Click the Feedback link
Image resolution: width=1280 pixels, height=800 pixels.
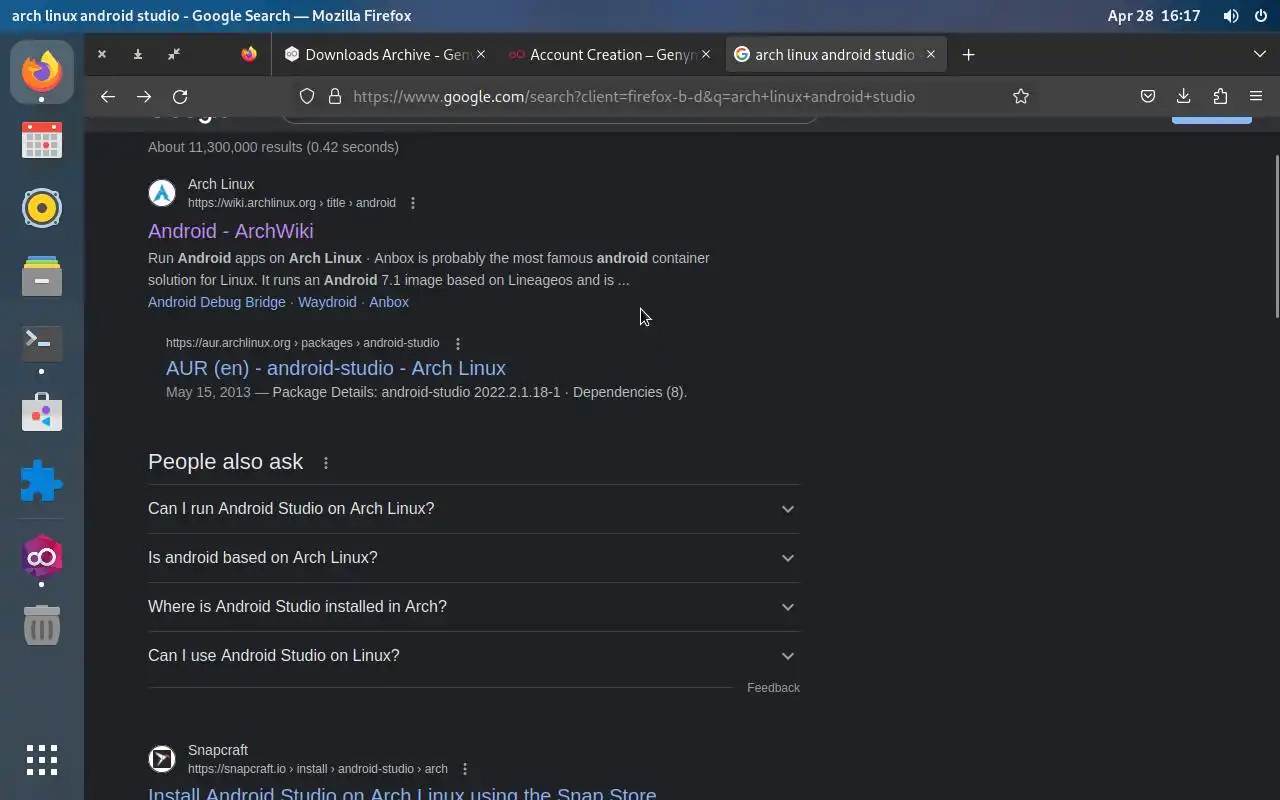773,688
